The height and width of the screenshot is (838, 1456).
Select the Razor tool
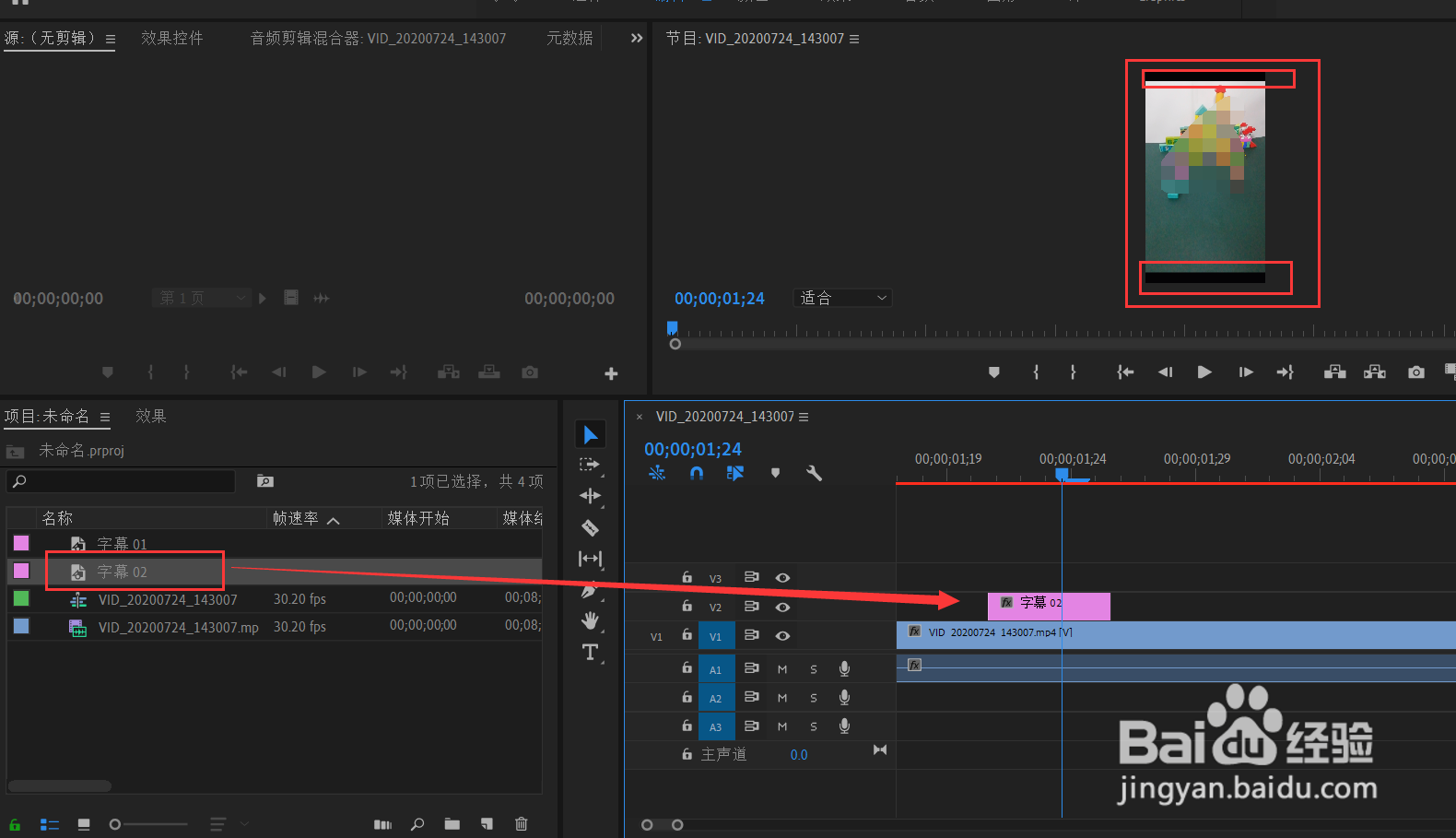(590, 527)
